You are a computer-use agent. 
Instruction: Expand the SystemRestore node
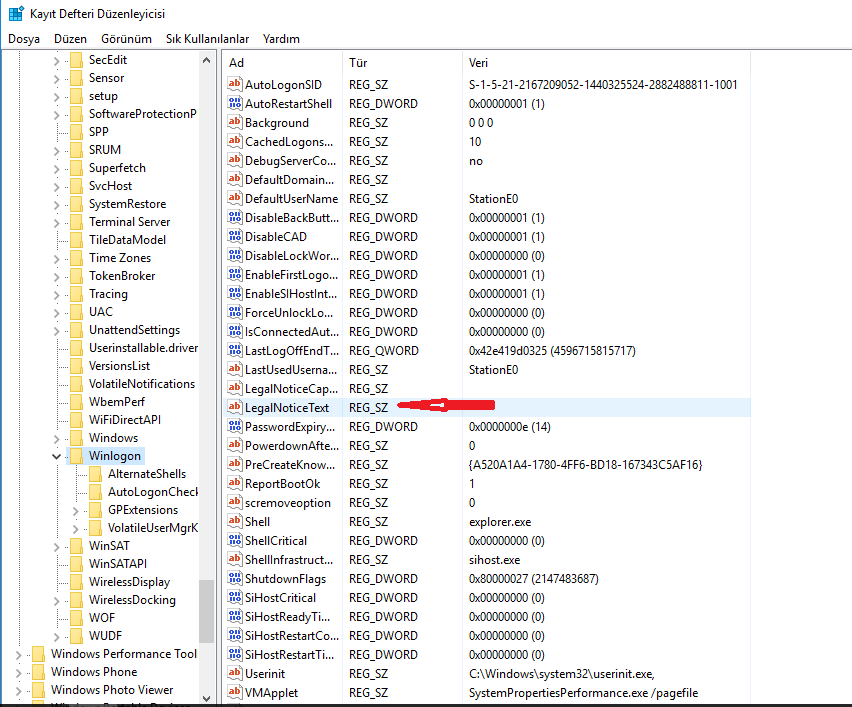tap(57, 205)
